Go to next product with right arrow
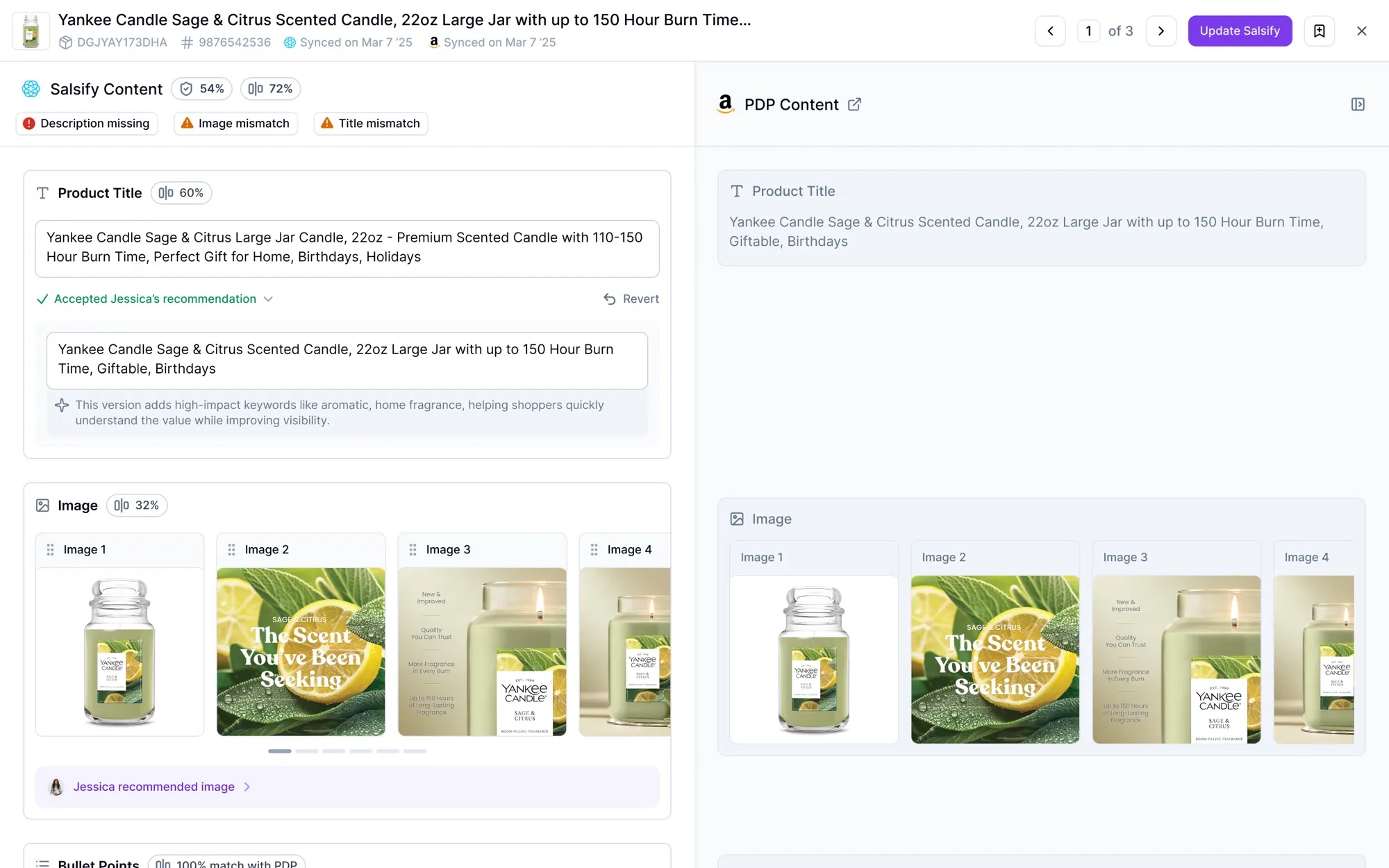 1161,31
